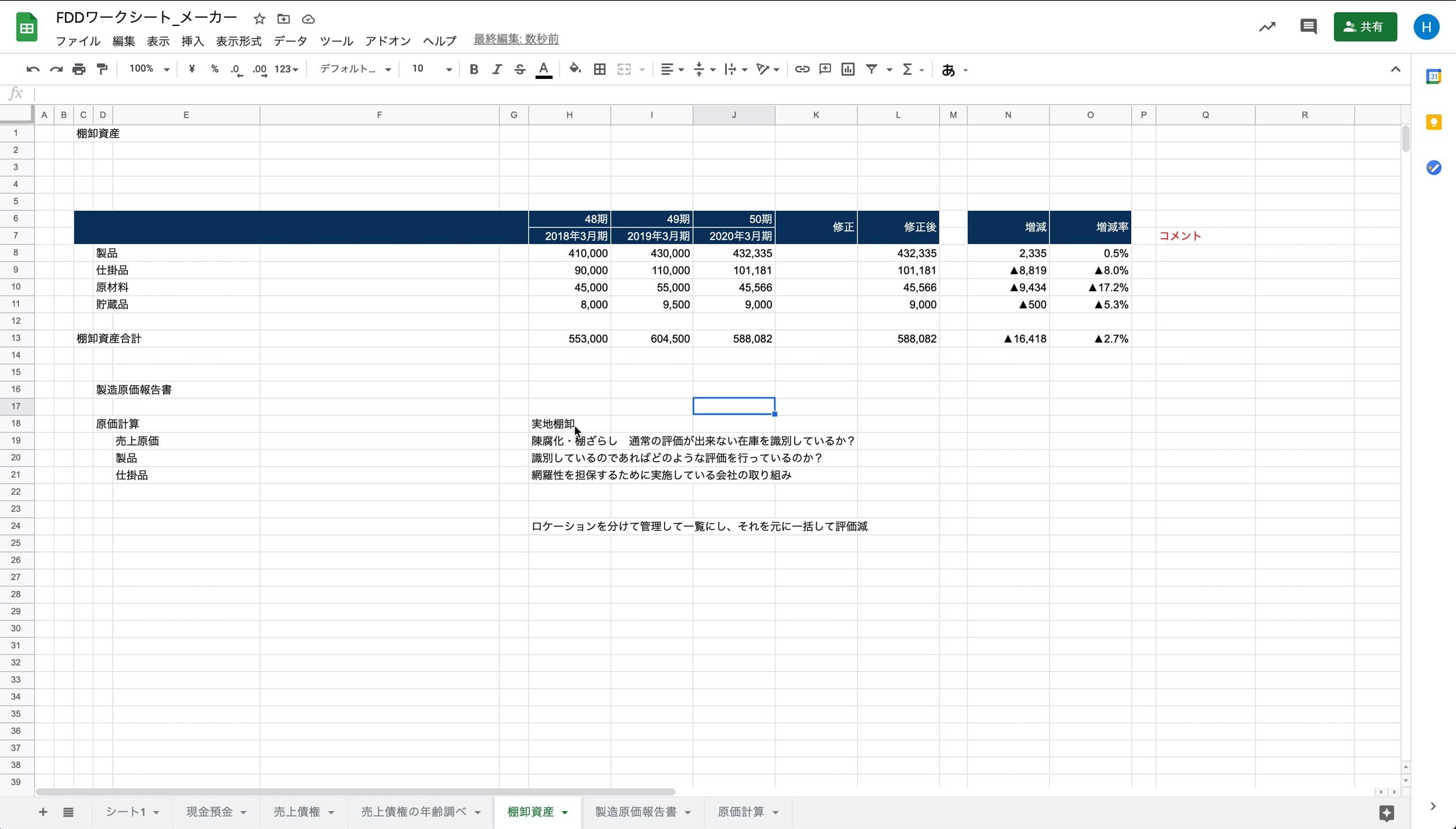Select the insert link icon
The width and height of the screenshot is (1456, 829).
pos(801,69)
